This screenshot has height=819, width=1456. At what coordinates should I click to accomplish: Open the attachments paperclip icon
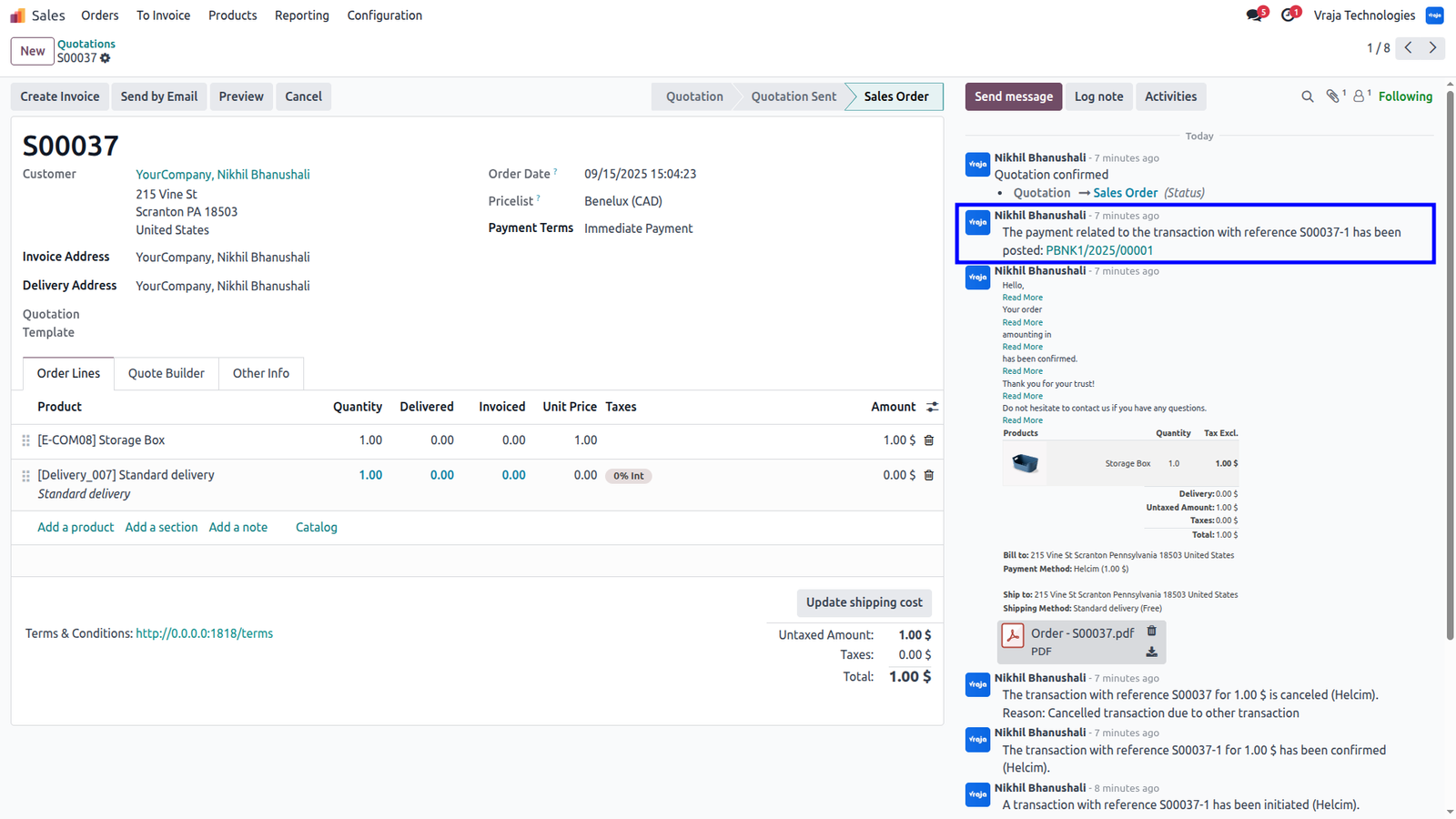1333,96
